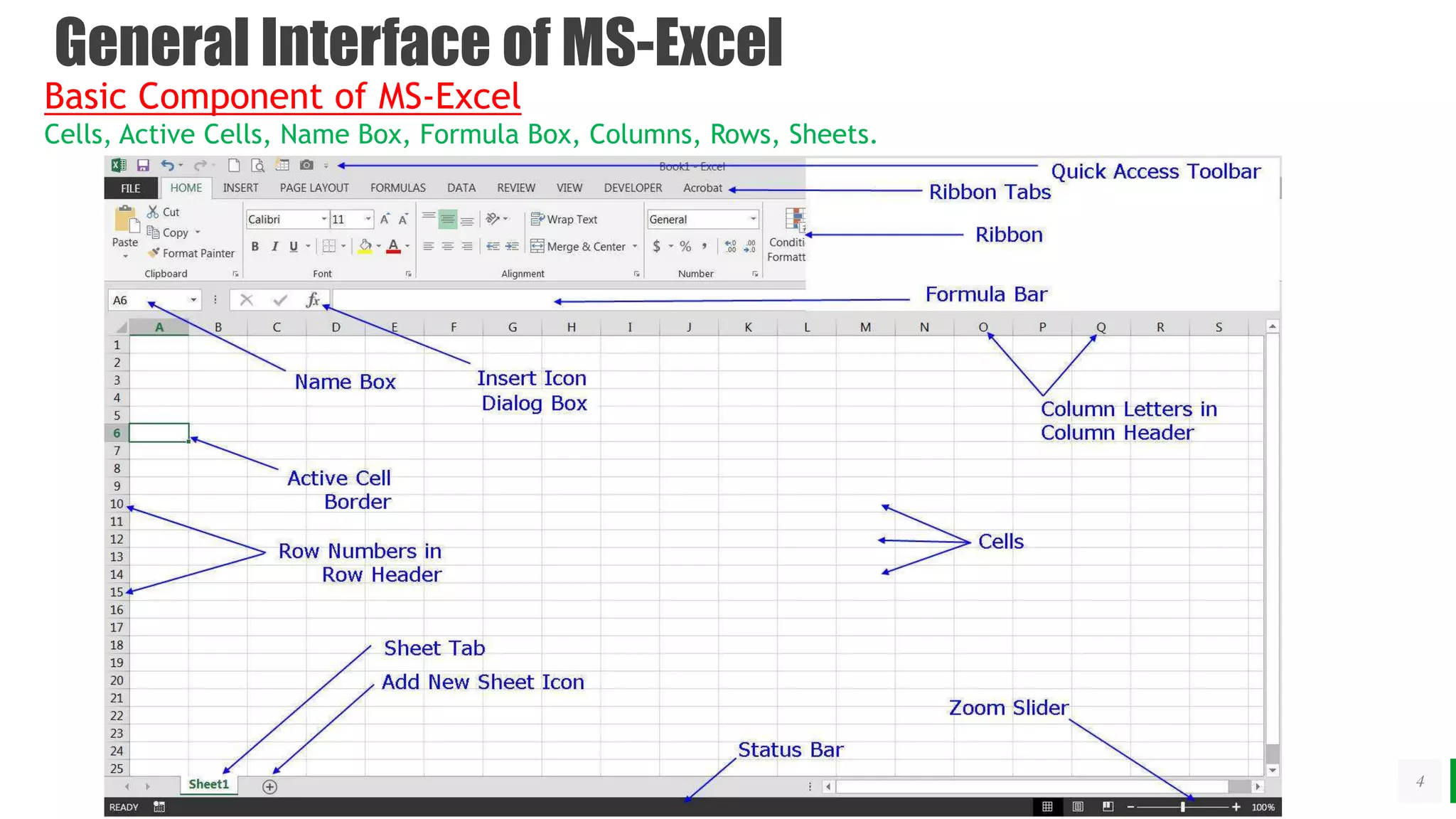
Task: Apply accounting dollar number format
Action: click(x=657, y=247)
